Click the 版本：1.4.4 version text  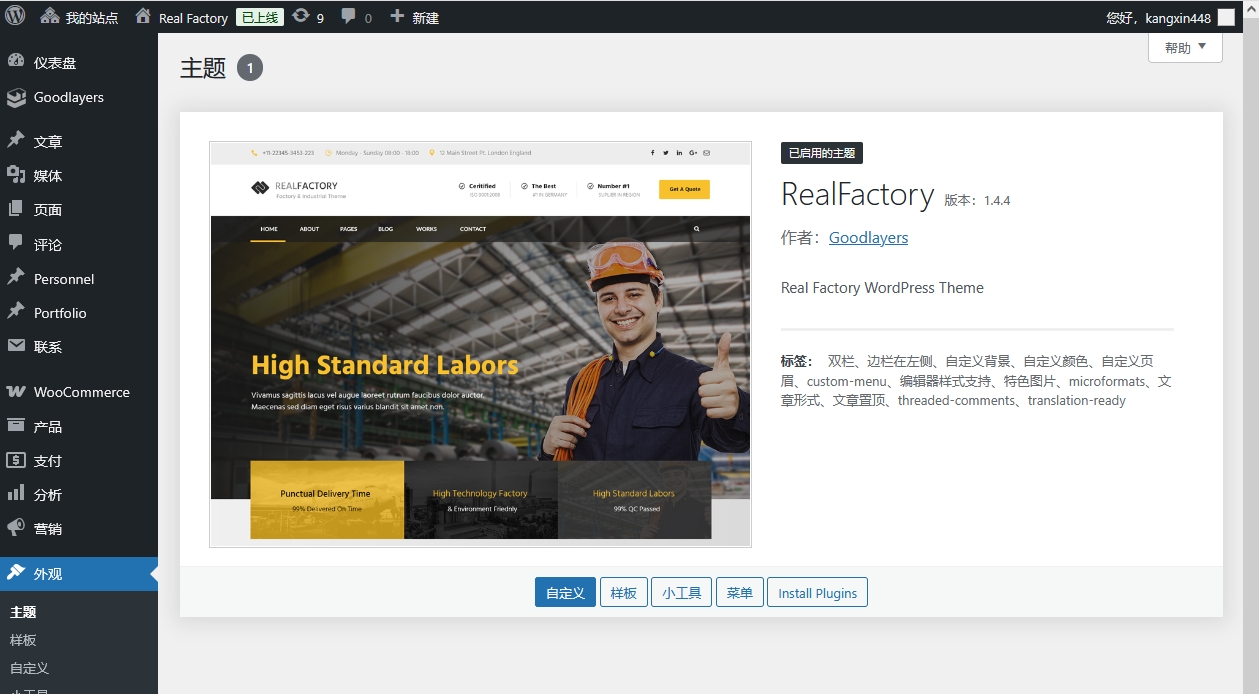[977, 200]
